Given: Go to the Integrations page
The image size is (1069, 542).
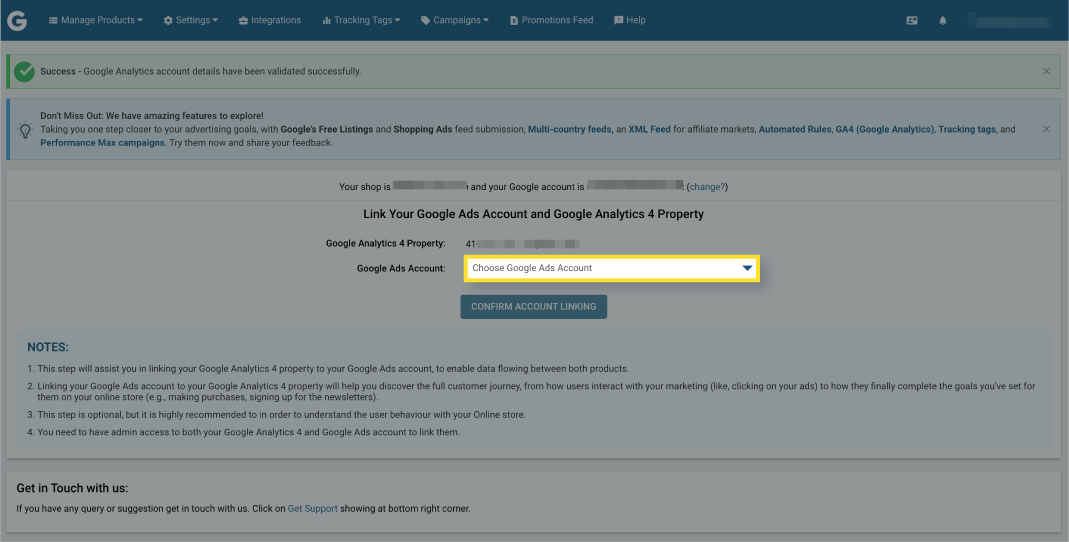Looking at the screenshot, I should [x=270, y=20].
